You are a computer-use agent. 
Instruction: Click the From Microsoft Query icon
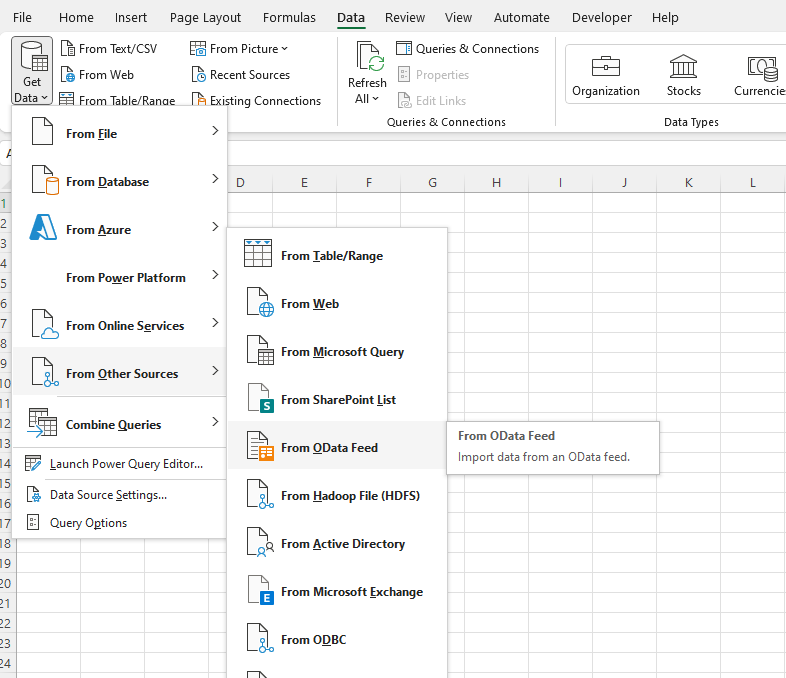click(x=260, y=350)
